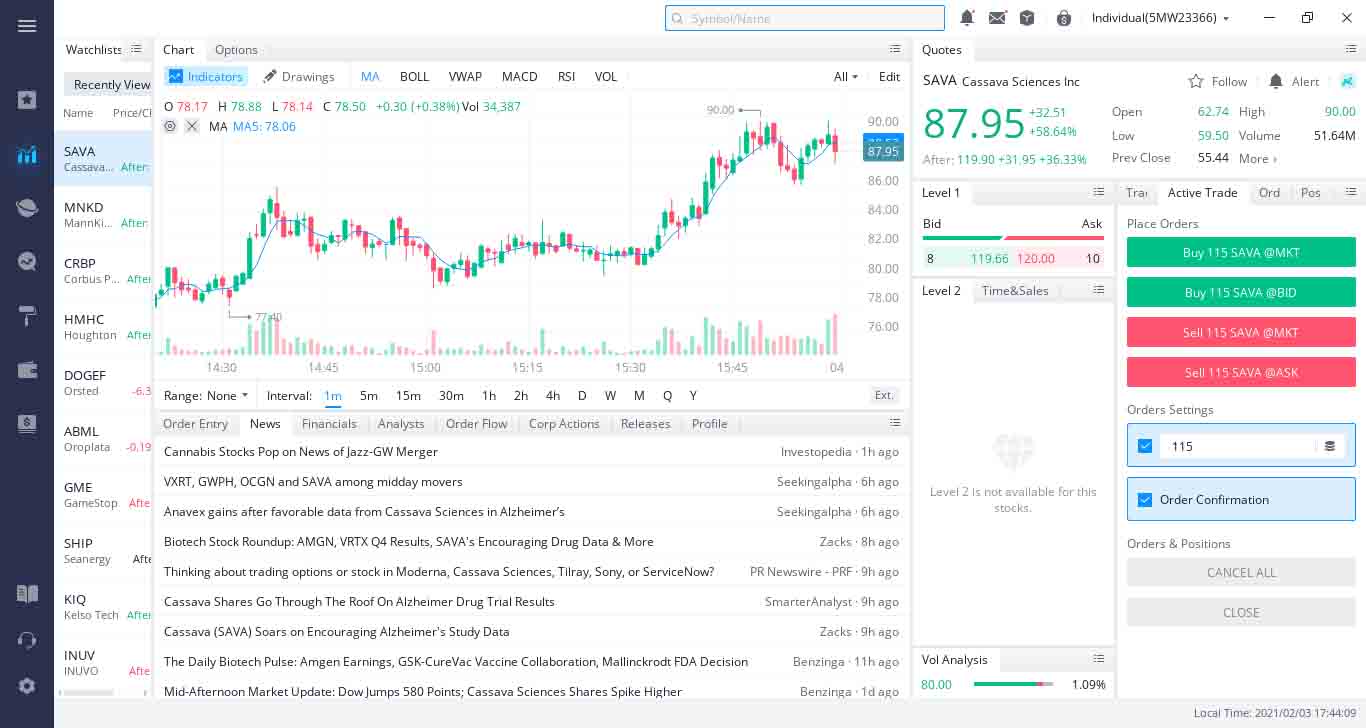Expand More quote details
This screenshot has width=1366, height=728.
1257,158
